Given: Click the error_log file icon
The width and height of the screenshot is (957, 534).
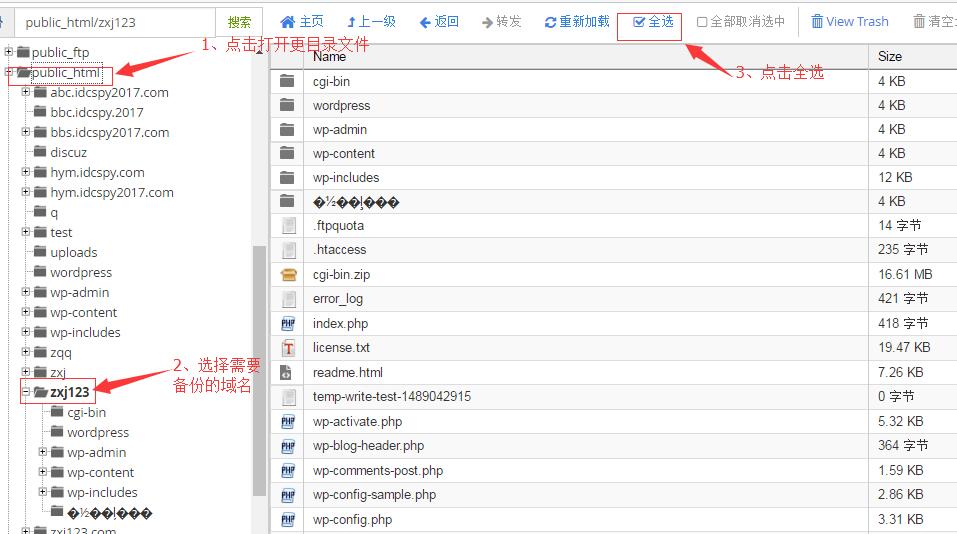Looking at the screenshot, I should coord(289,298).
